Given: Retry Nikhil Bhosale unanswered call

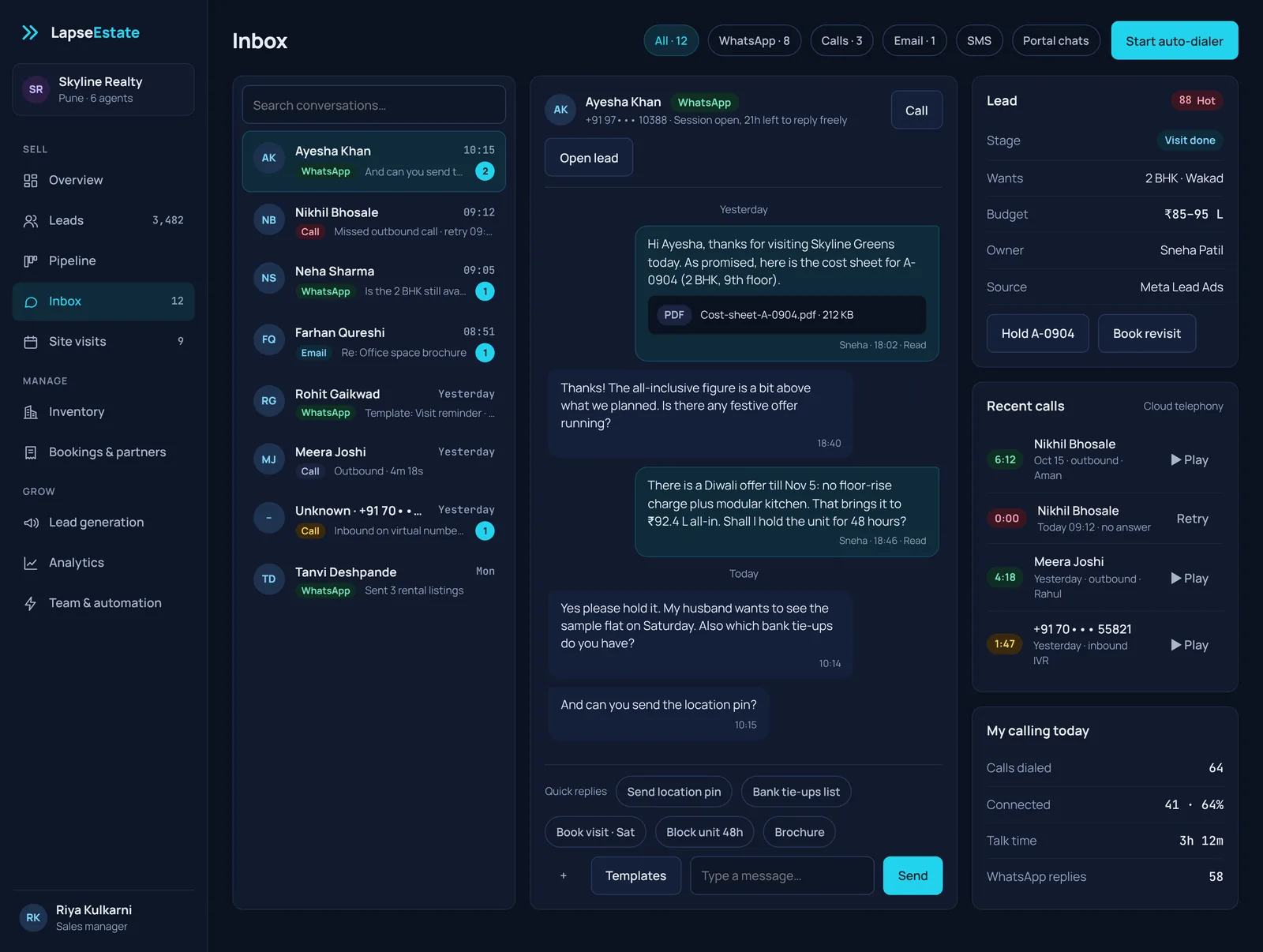Looking at the screenshot, I should (x=1192, y=519).
